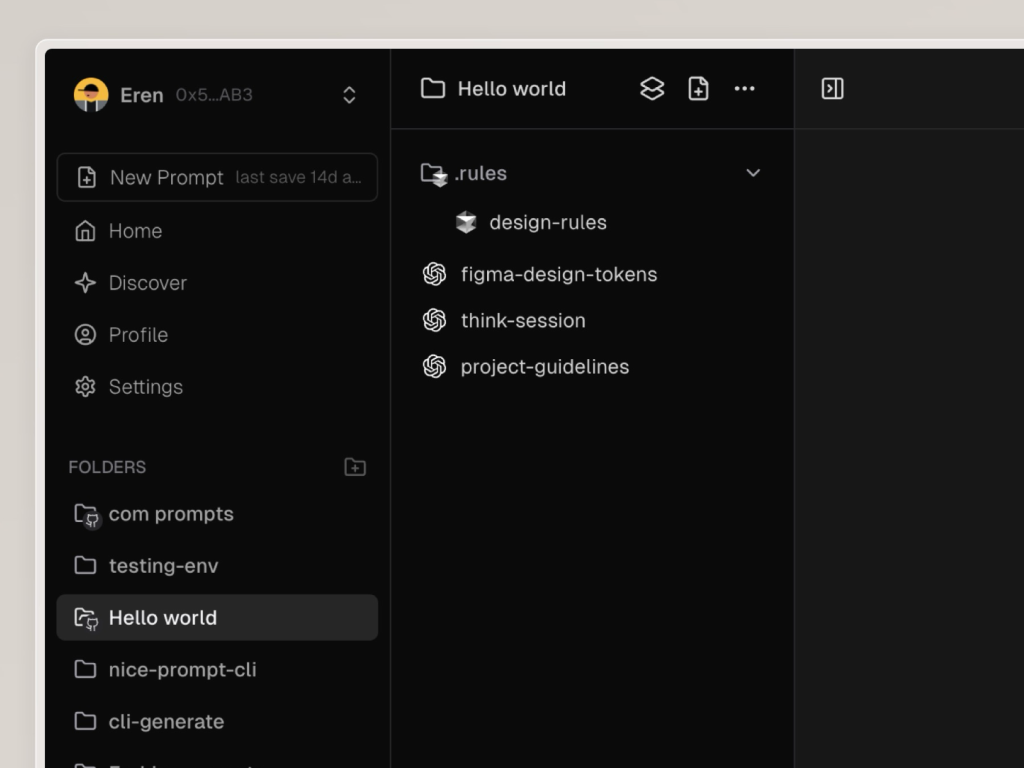1024x768 pixels.
Task: Open the account switcher chevron next to Eren
Action: click(349, 94)
